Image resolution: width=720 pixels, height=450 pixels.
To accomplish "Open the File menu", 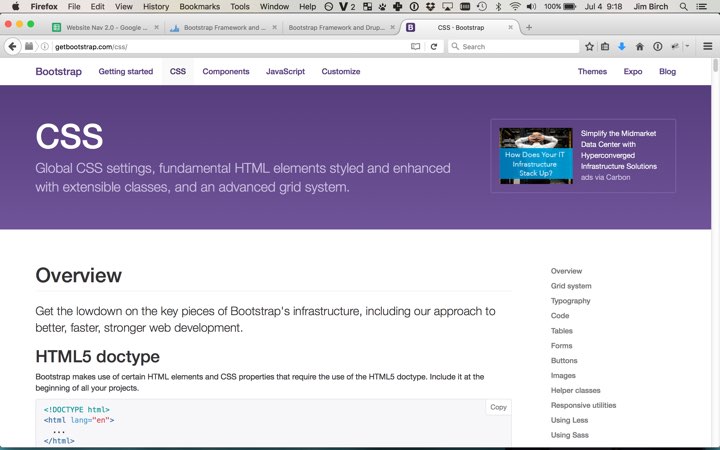I will pyautogui.click(x=73, y=6).
